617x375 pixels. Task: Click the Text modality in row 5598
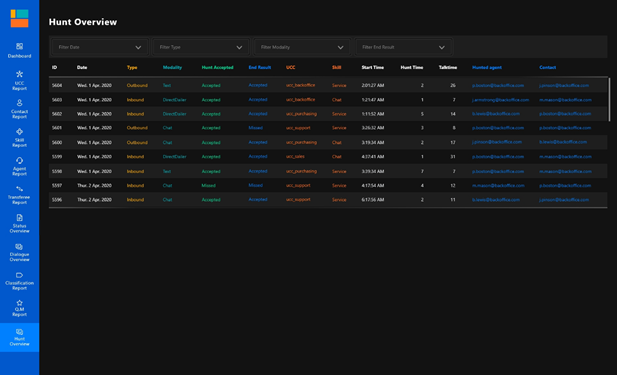click(x=167, y=171)
